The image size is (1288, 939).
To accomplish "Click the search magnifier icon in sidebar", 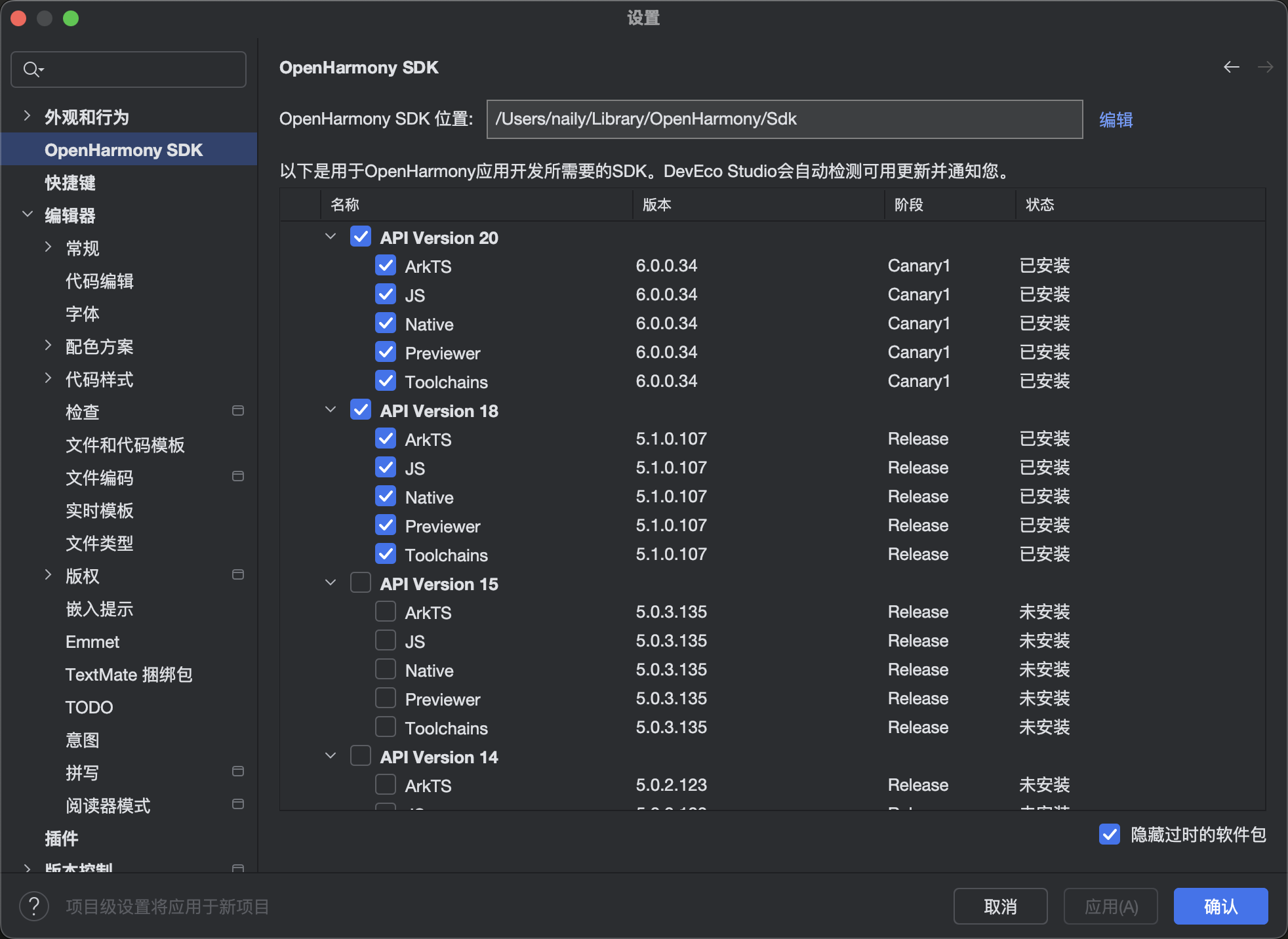I will click(32, 69).
